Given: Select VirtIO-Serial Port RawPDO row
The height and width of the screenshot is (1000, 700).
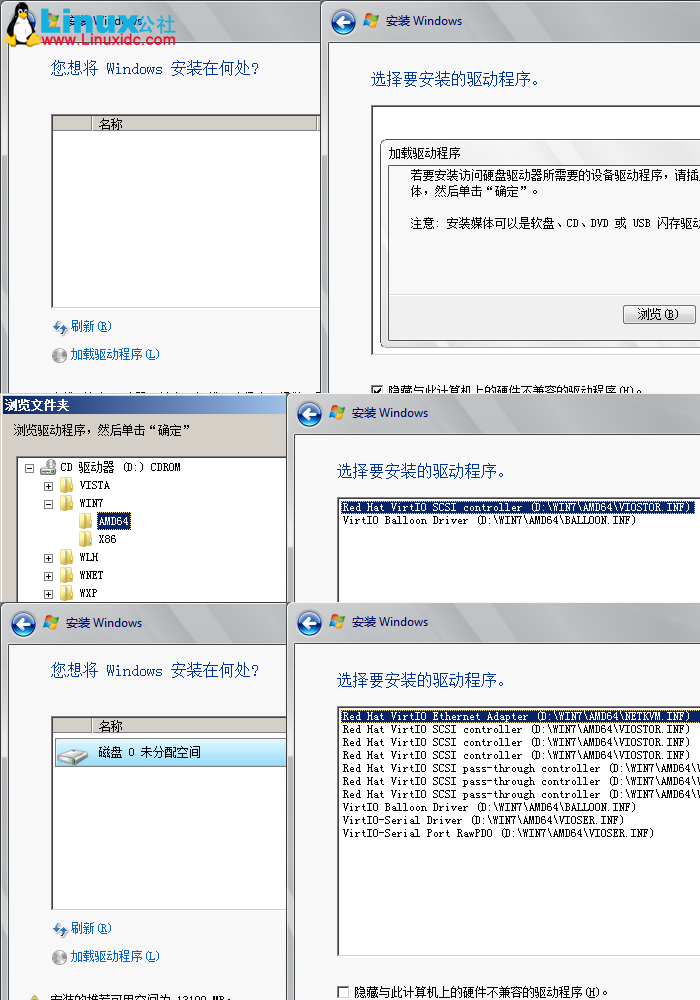Looking at the screenshot, I should (498, 833).
